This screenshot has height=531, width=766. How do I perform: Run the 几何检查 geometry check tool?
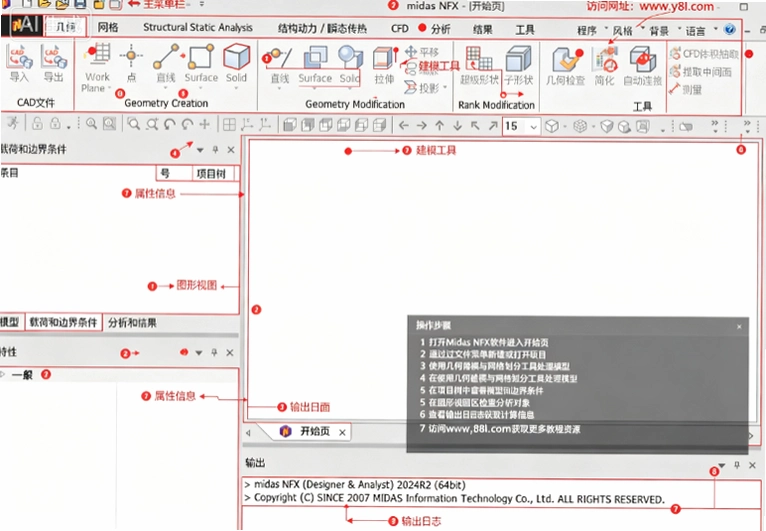tap(565, 66)
